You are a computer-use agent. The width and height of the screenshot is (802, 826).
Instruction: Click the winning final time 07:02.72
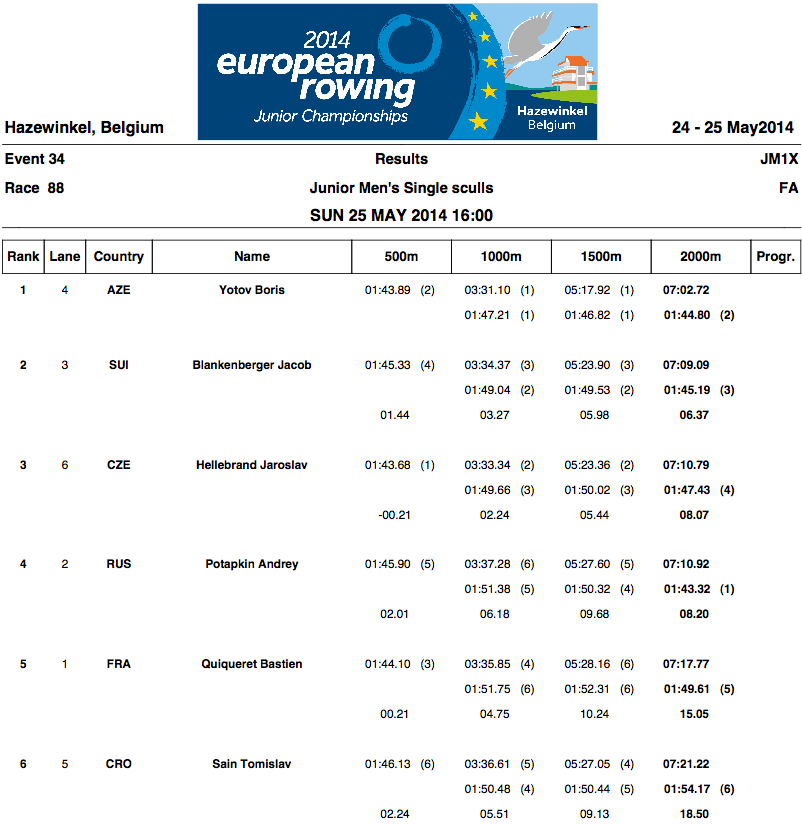click(686, 290)
